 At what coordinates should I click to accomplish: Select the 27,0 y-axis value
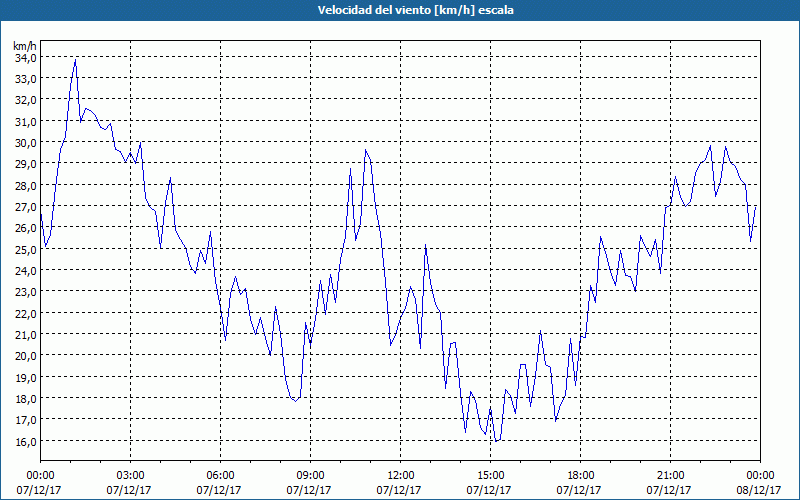(x=25, y=207)
